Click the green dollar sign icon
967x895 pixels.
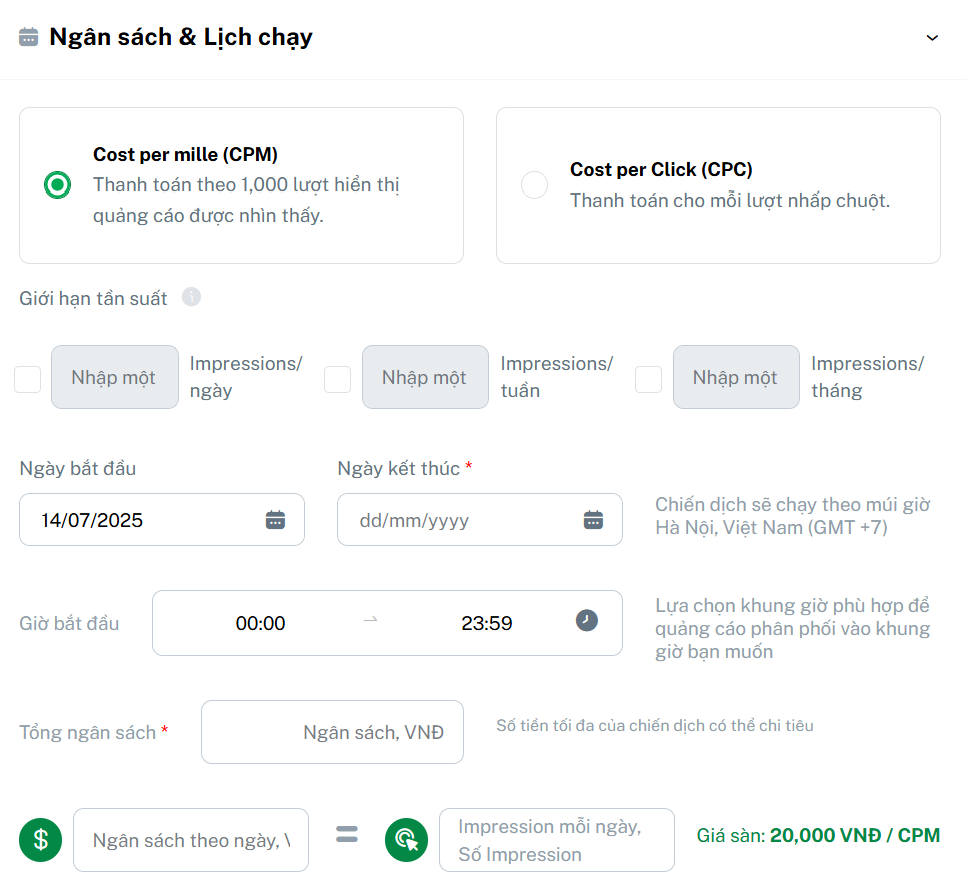(x=41, y=840)
